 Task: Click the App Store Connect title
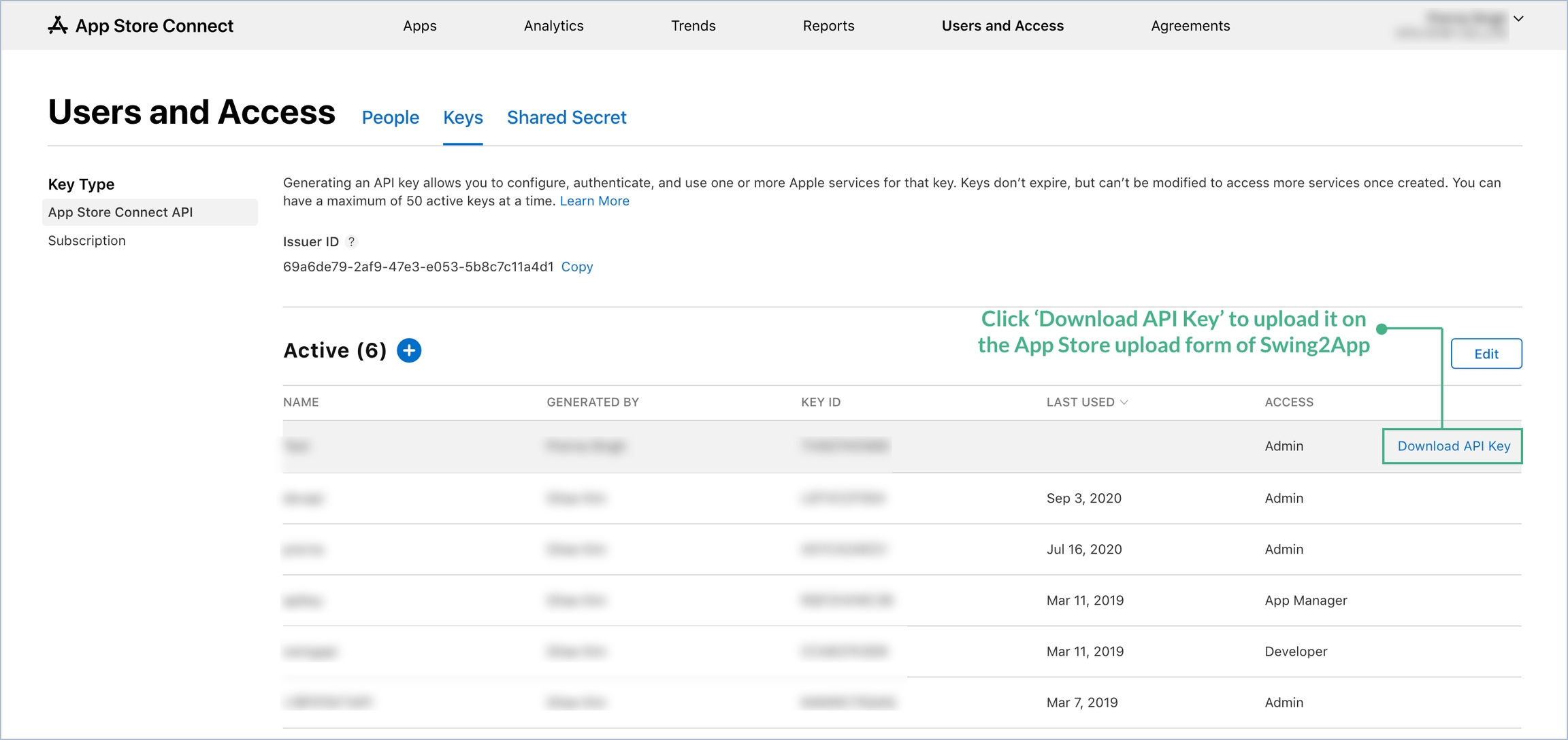click(154, 25)
